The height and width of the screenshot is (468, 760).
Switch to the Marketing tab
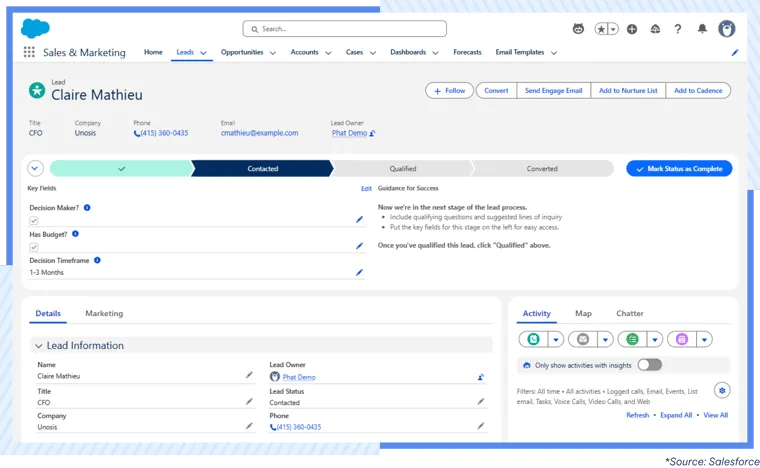point(104,313)
